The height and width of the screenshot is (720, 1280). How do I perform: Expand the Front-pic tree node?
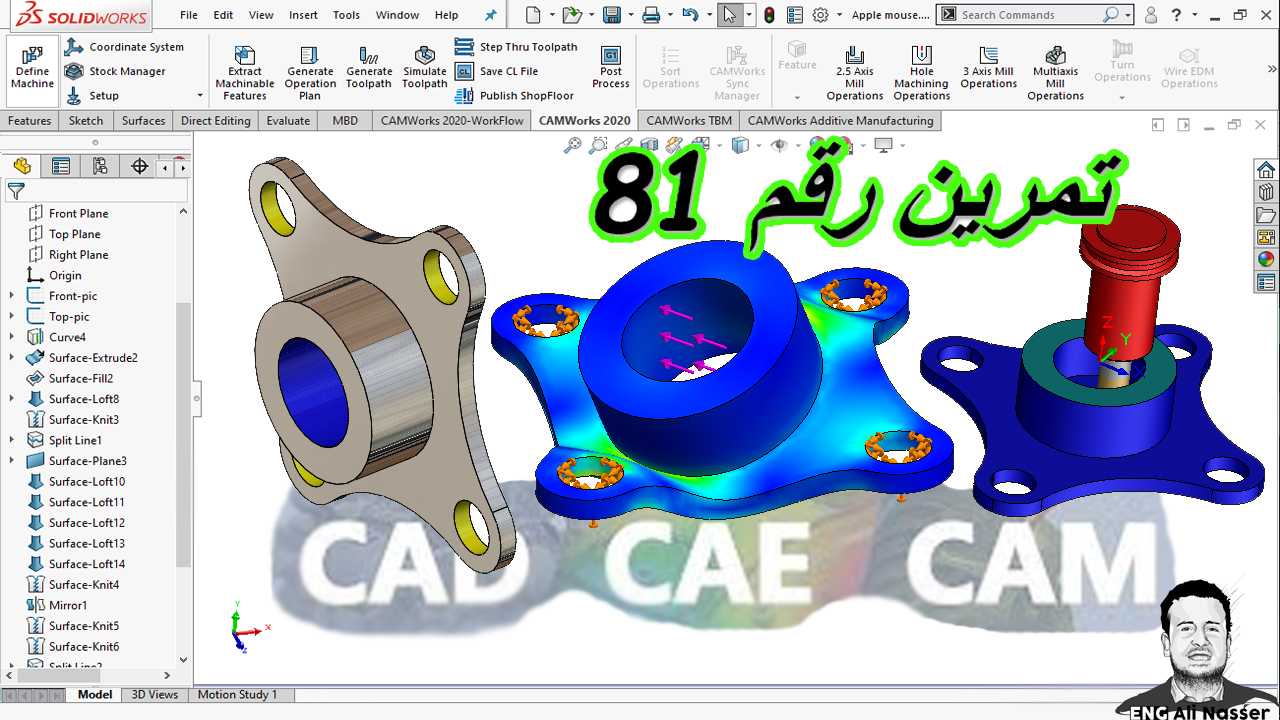[12, 296]
